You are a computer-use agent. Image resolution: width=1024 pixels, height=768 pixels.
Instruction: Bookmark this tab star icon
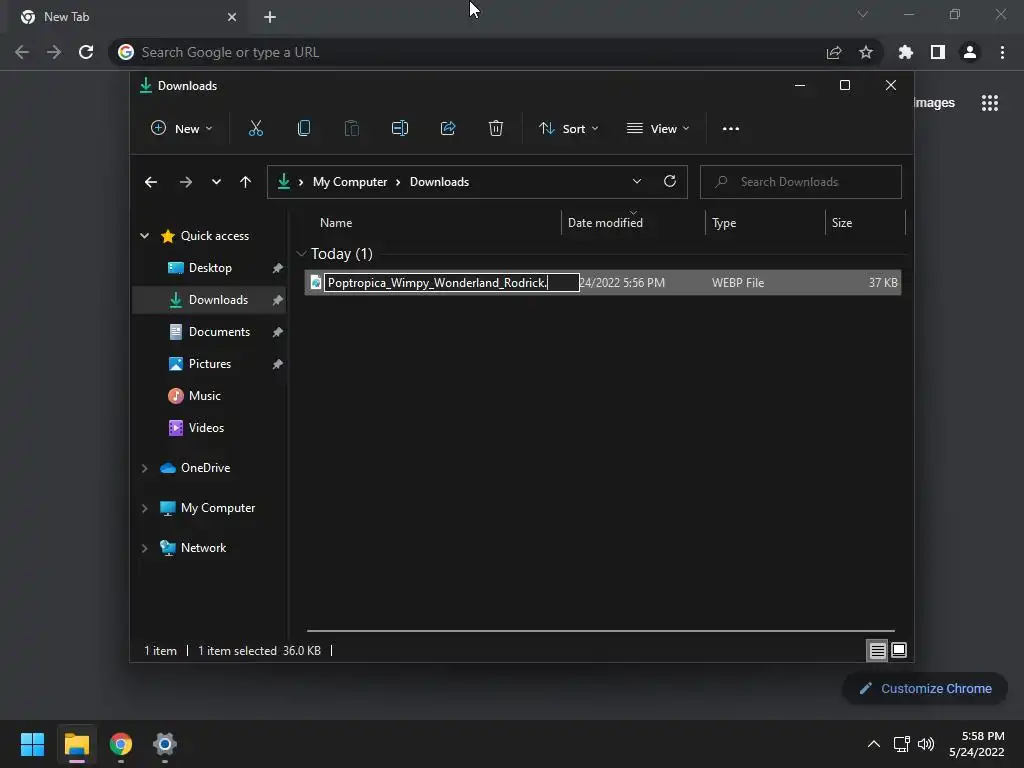tap(866, 52)
